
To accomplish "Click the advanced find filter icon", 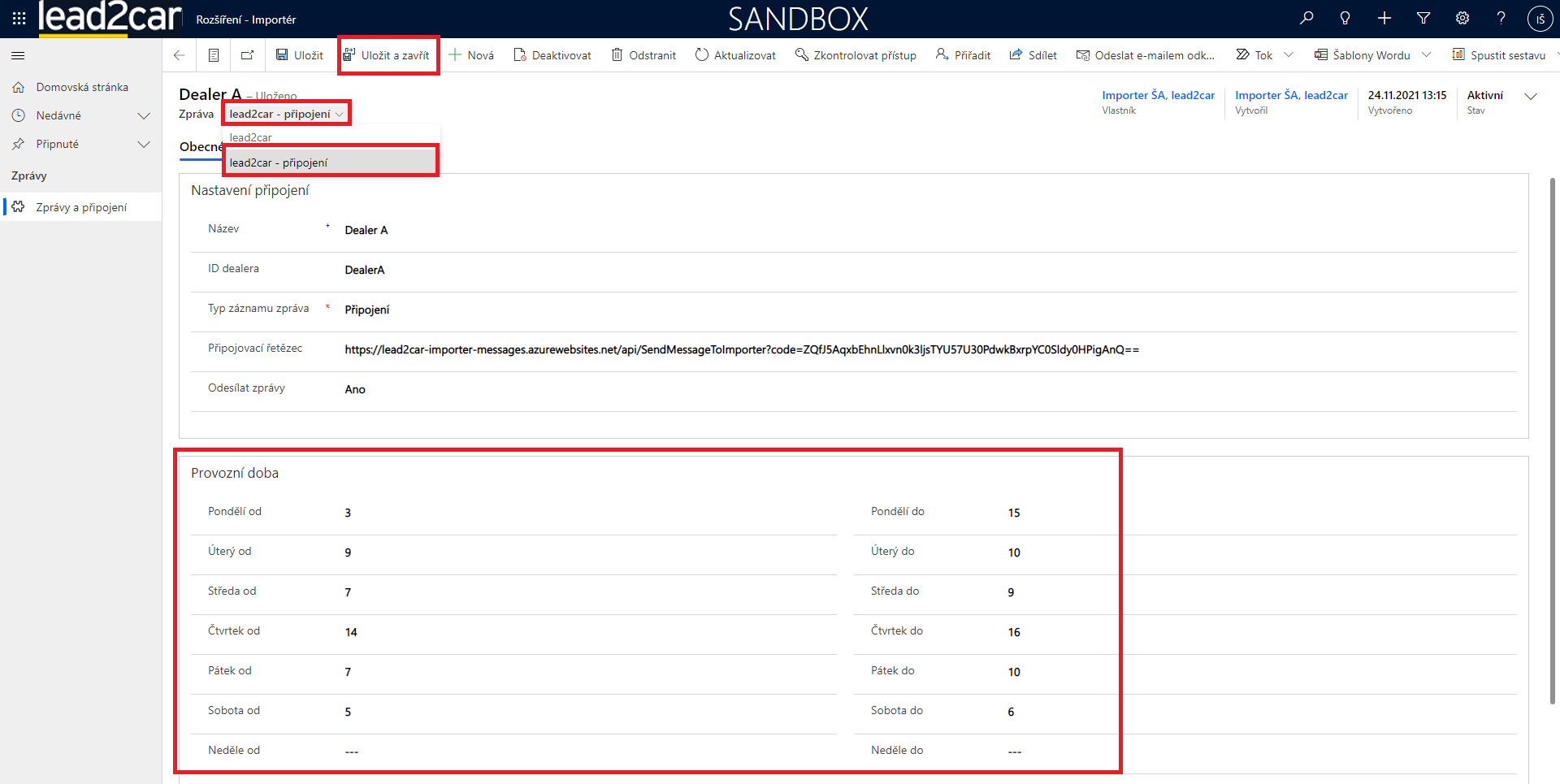I will tap(1423, 18).
